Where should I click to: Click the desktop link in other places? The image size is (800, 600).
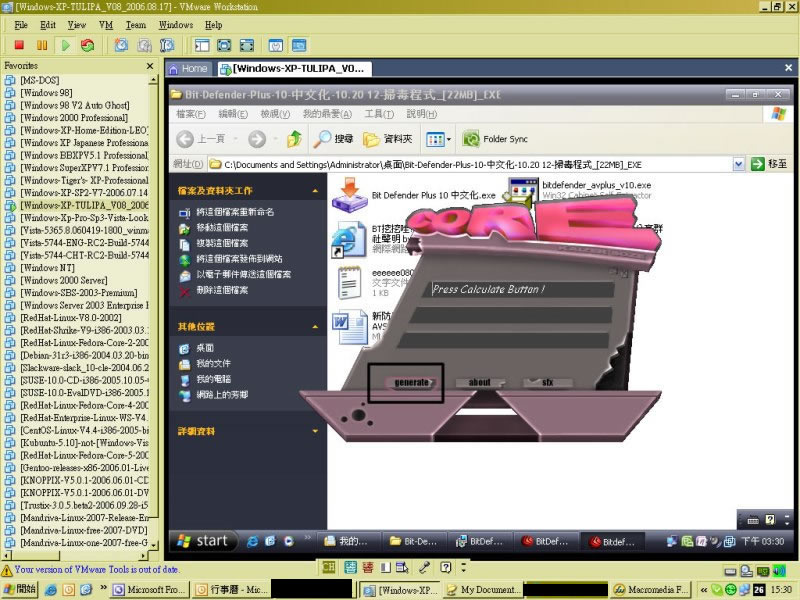pyautogui.click(x=205, y=348)
